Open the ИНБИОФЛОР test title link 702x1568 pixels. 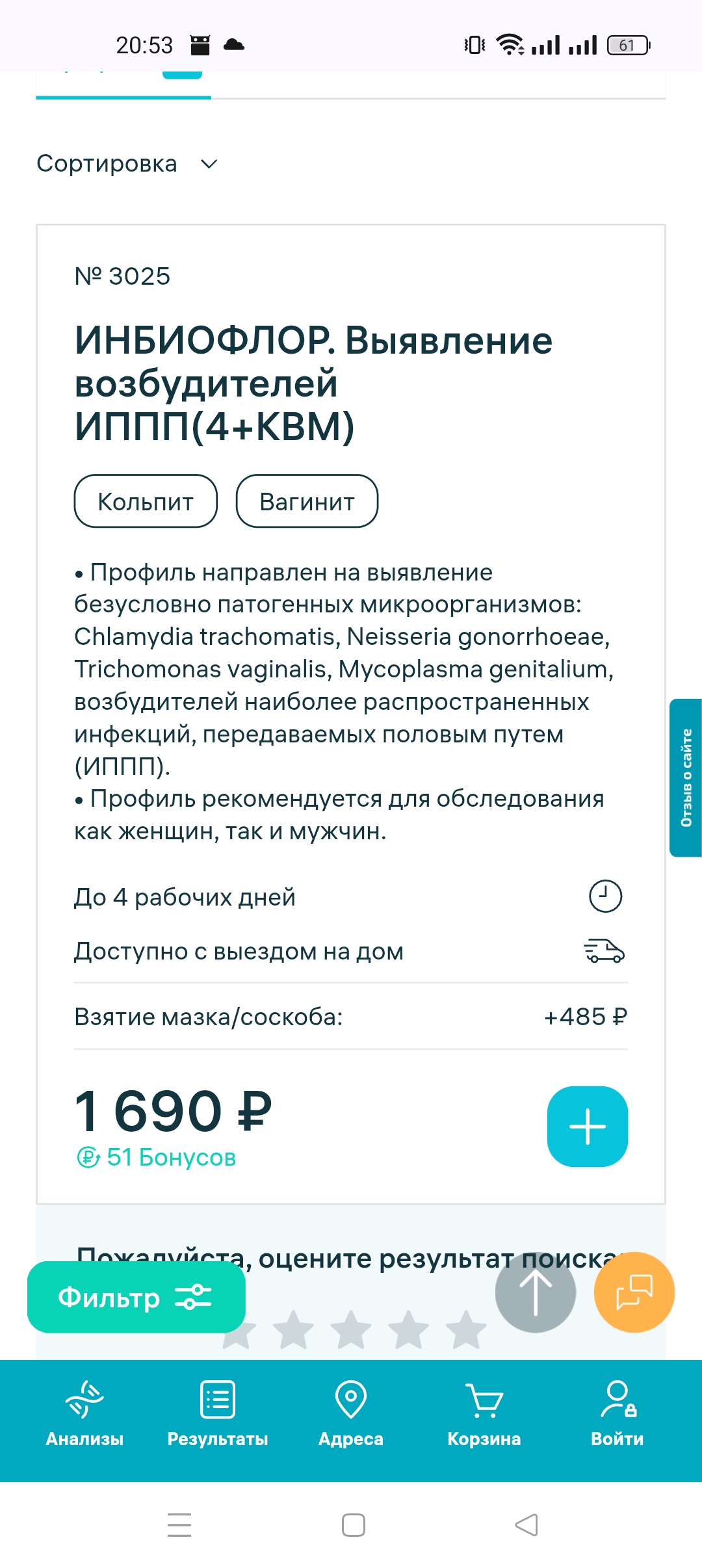click(x=313, y=383)
